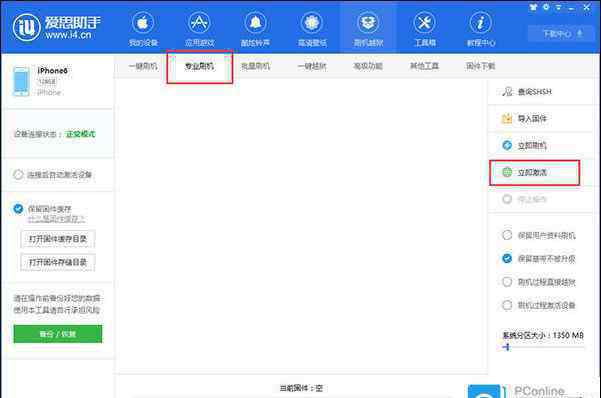This screenshot has height=398, width=601.
Task: Open the 教程中心 info icon
Action: 481,23
